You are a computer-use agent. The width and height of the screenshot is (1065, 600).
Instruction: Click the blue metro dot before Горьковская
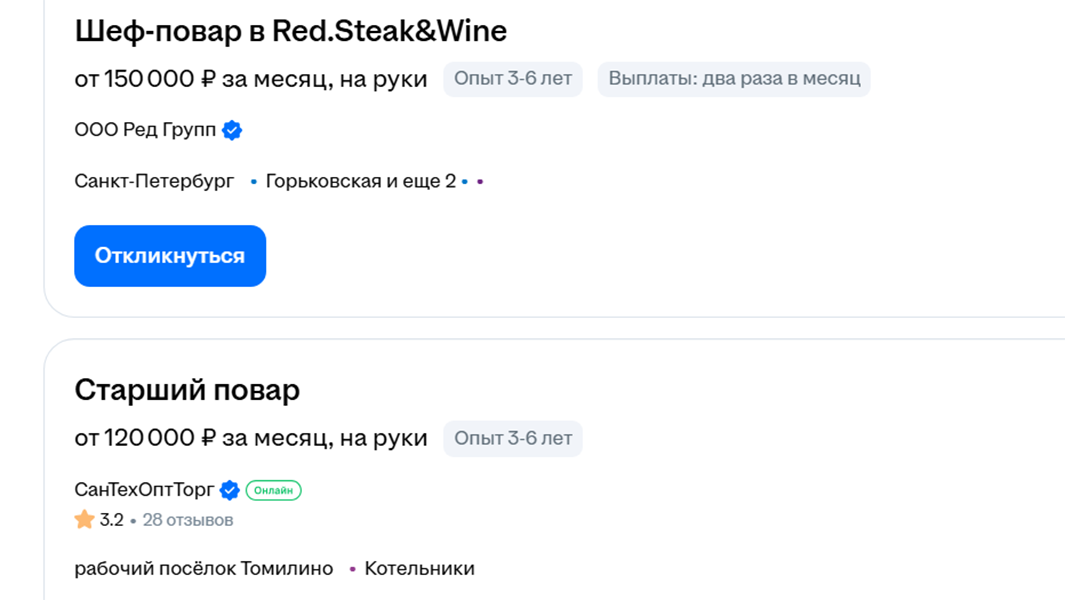[254, 182]
